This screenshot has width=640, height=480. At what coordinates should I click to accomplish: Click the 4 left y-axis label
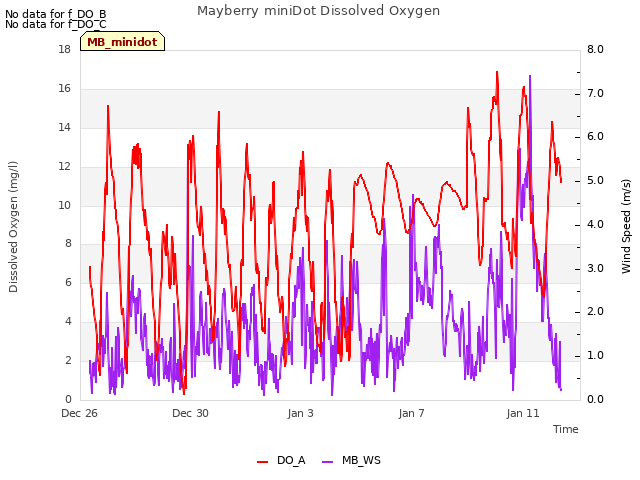pyautogui.click(x=68, y=321)
